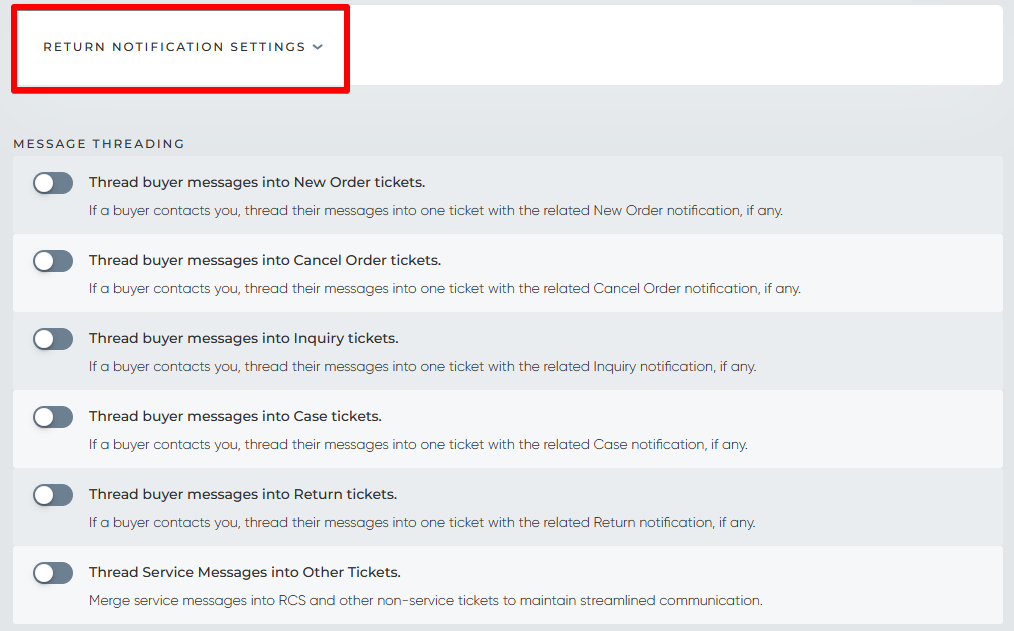Click 'Thread buyer messages into Return tickets.' label
The width and height of the screenshot is (1014, 631).
coord(243,494)
